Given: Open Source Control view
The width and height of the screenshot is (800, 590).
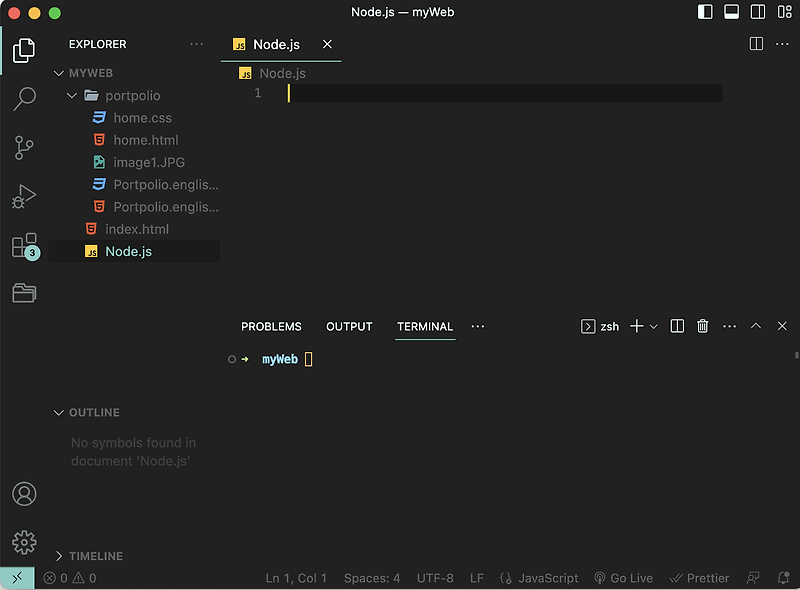Looking at the screenshot, I should point(24,146).
